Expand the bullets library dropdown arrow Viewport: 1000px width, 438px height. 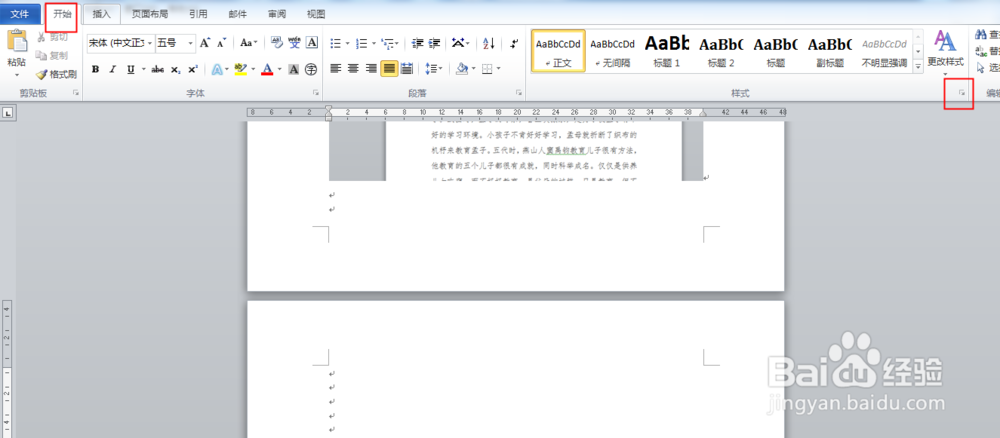(348, 43)
